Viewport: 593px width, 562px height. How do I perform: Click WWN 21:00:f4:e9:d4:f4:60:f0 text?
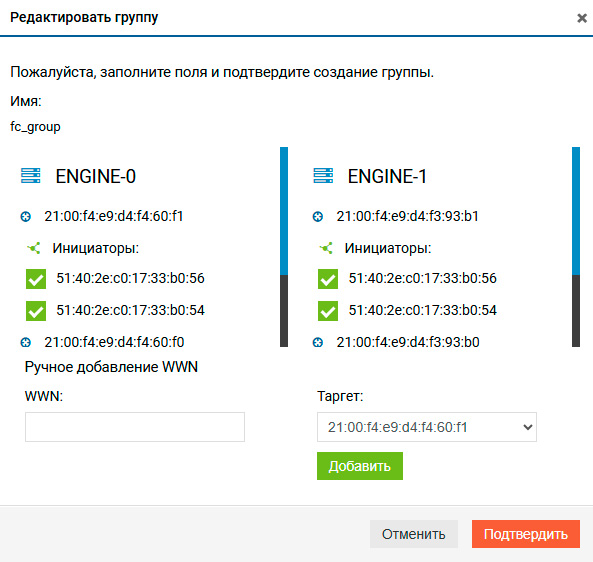pyautogui.click(x=114, y=342)
